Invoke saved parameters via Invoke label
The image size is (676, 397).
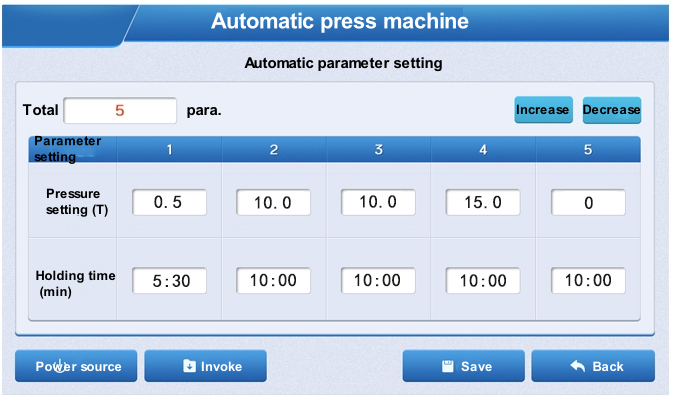(221, 366)
